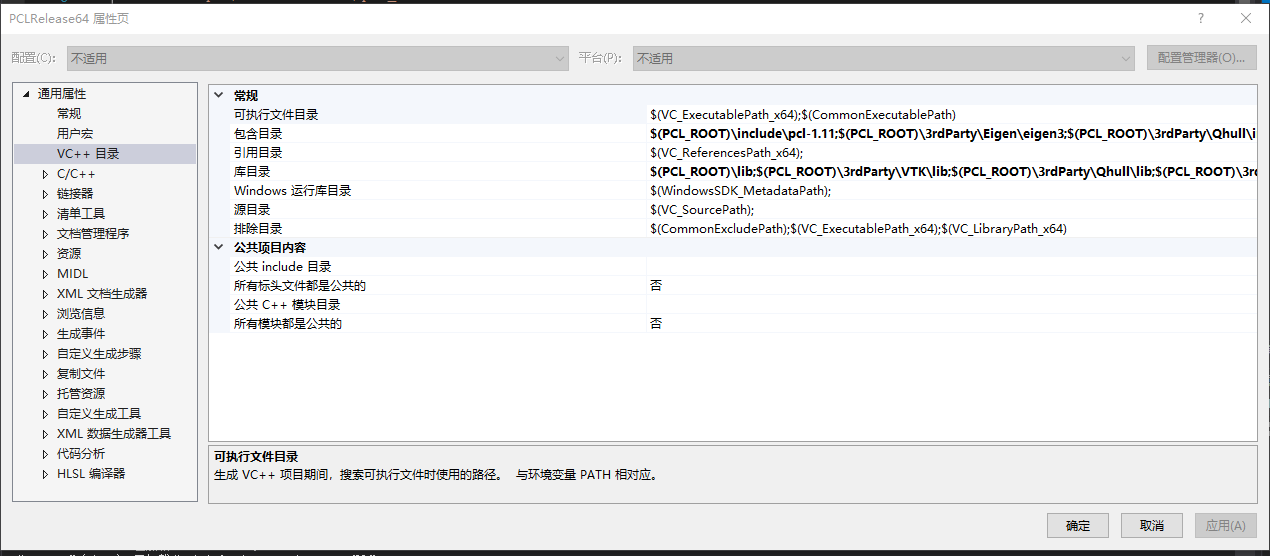Open 配置管理器 button
The height and width of the screenshot is (556, 1270).
[1201, 58]
